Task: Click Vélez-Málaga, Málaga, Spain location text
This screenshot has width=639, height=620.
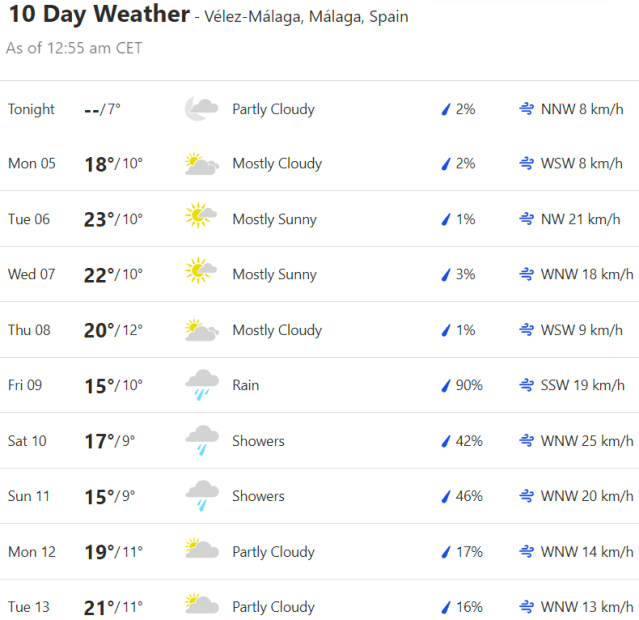Action: click(306, 18)
